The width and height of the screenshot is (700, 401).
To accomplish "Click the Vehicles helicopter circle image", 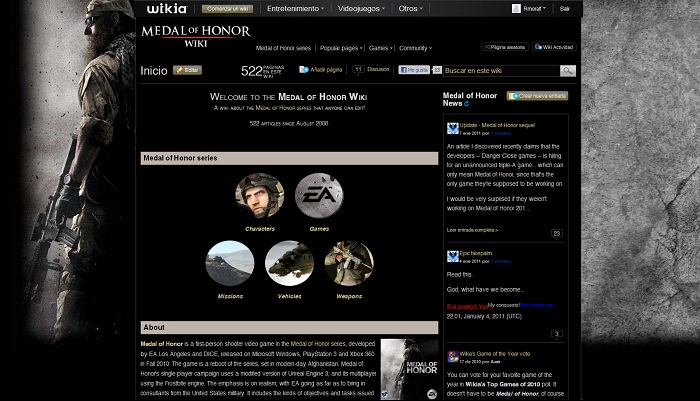I will pos(289,263).
